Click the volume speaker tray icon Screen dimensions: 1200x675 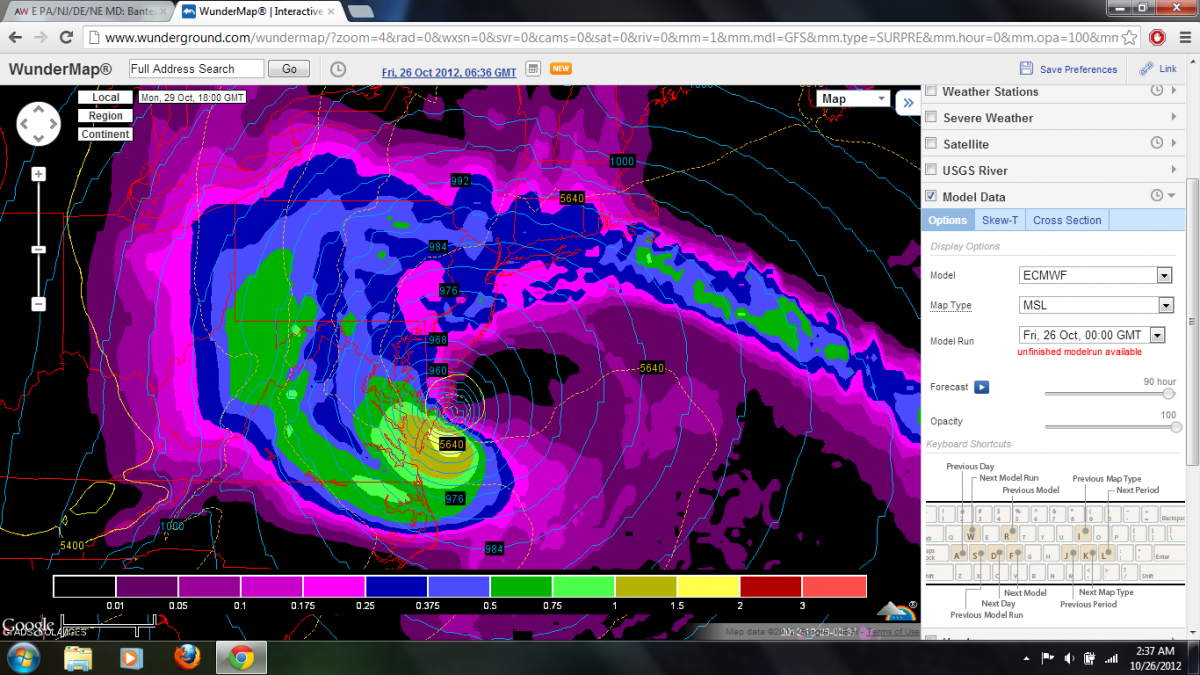click(x=1069, y=658)
